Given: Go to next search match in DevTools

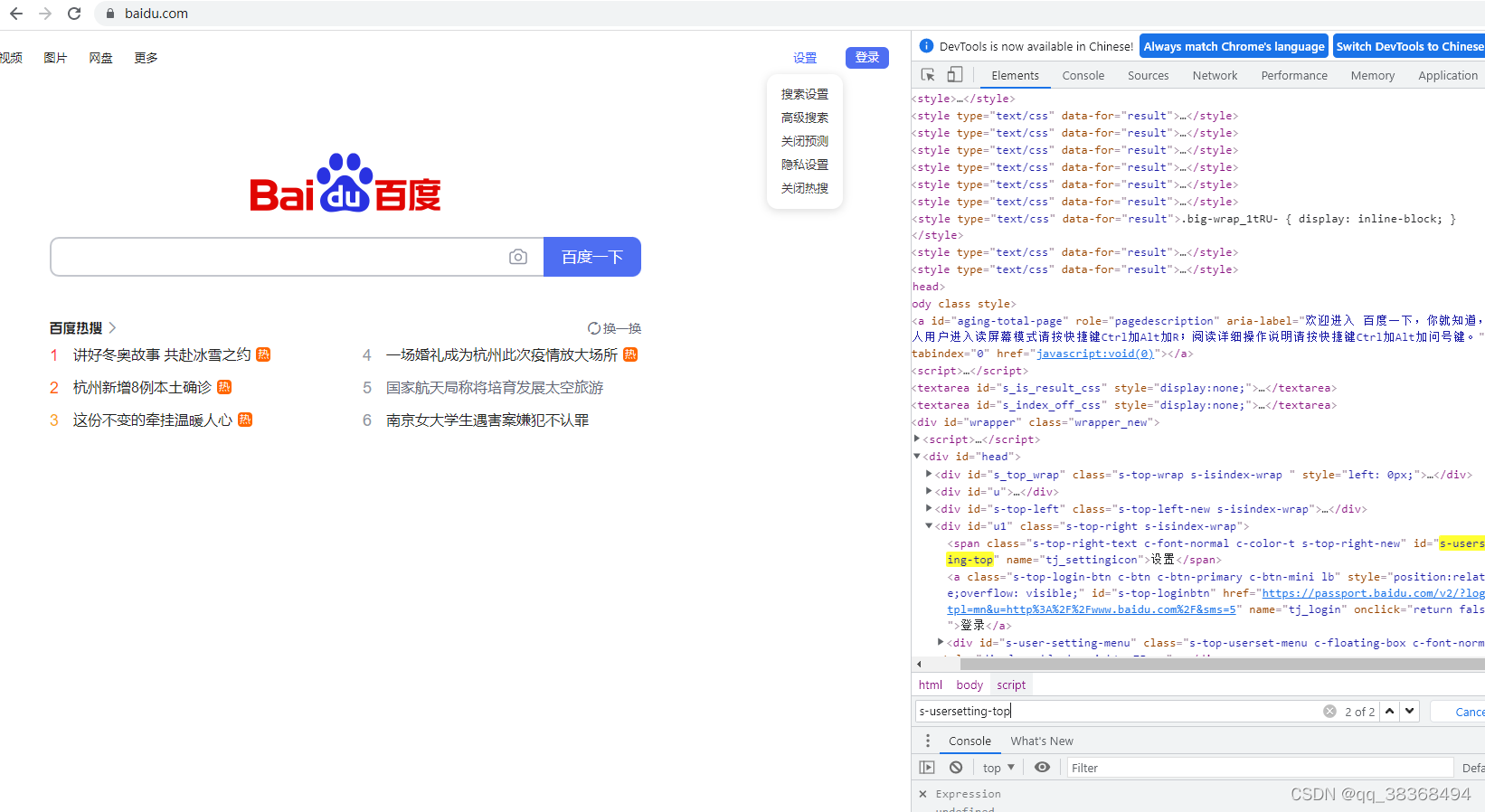Looking at the screenshot, I should click(1409, 712).
